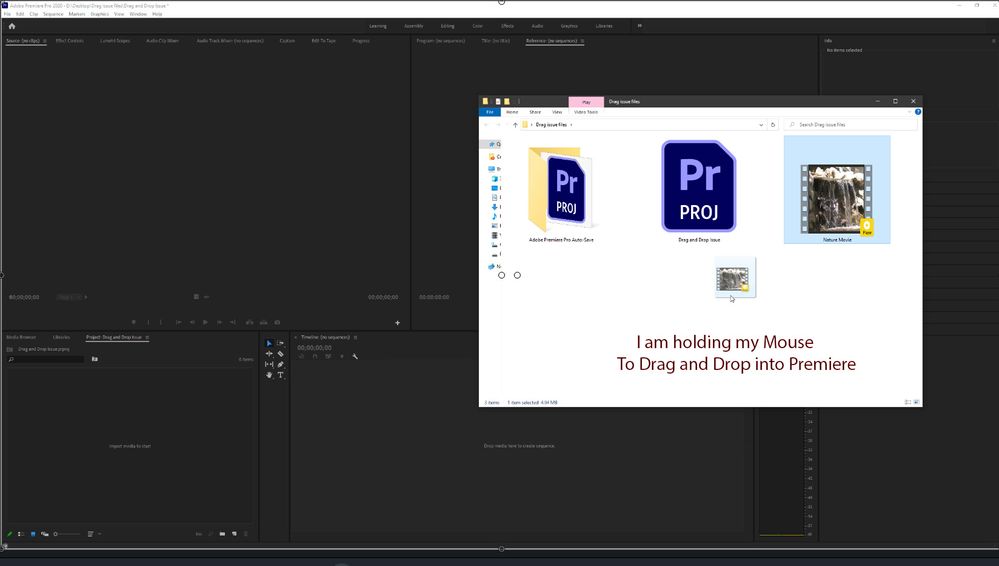Screen dimensions: 999x566
Task: Select the Razor tool
Action: [x=281, y=354]
